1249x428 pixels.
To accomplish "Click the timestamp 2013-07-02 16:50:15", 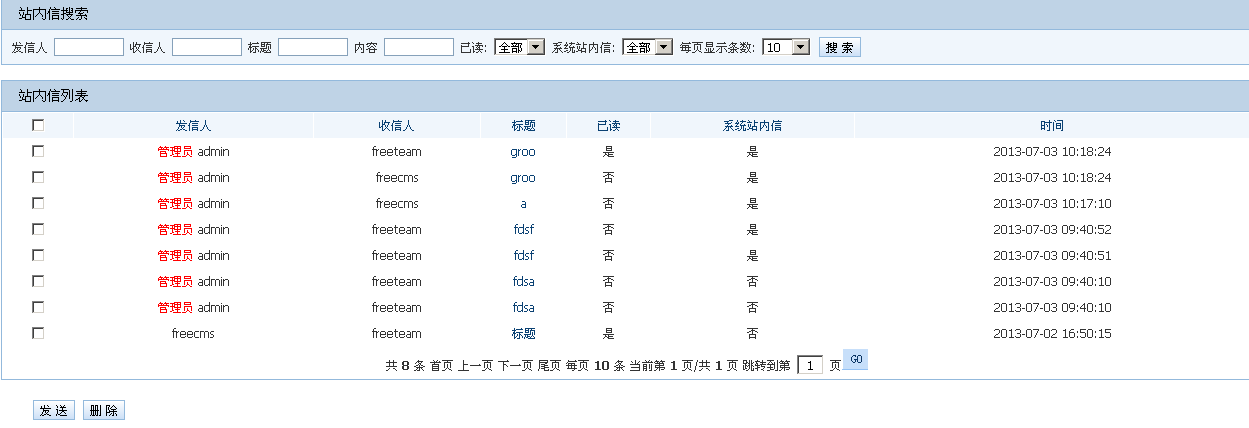I will (1052, 334).
